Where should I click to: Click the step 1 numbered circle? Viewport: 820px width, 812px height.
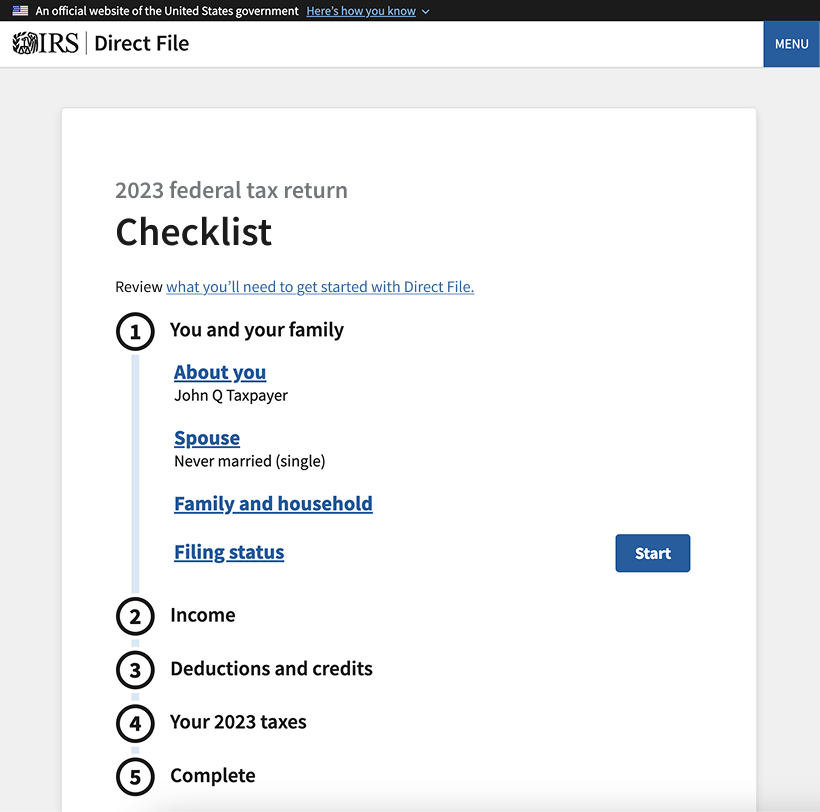[x=135, y=331]
